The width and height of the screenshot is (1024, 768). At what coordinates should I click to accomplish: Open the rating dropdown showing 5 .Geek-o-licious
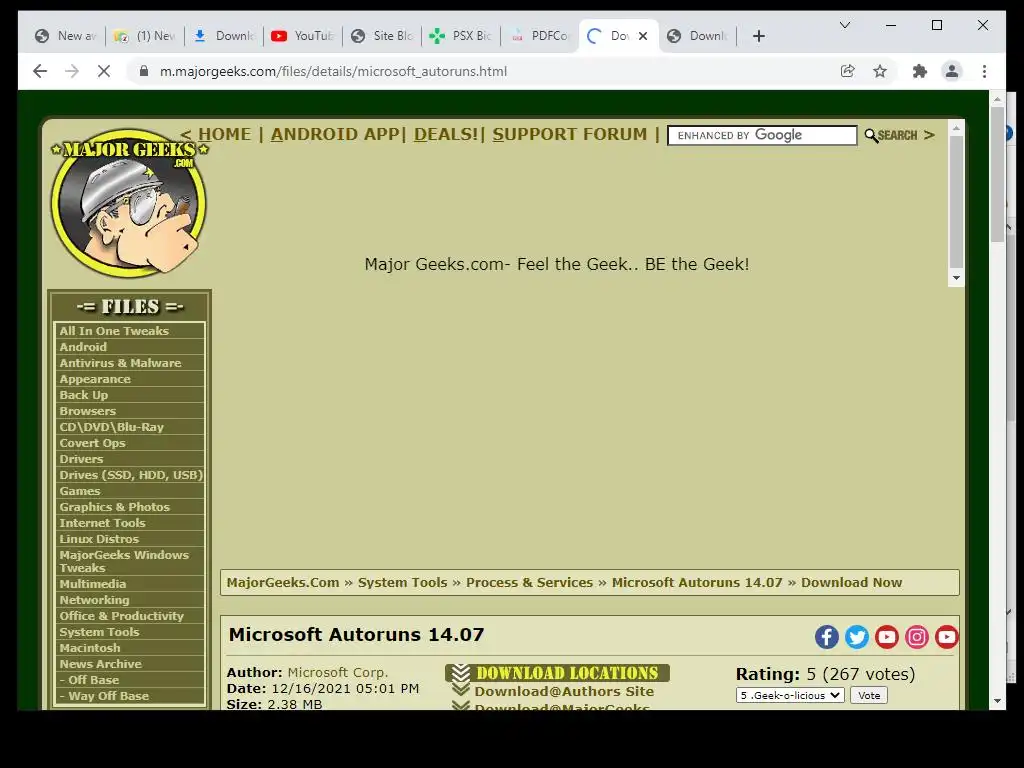790,696
